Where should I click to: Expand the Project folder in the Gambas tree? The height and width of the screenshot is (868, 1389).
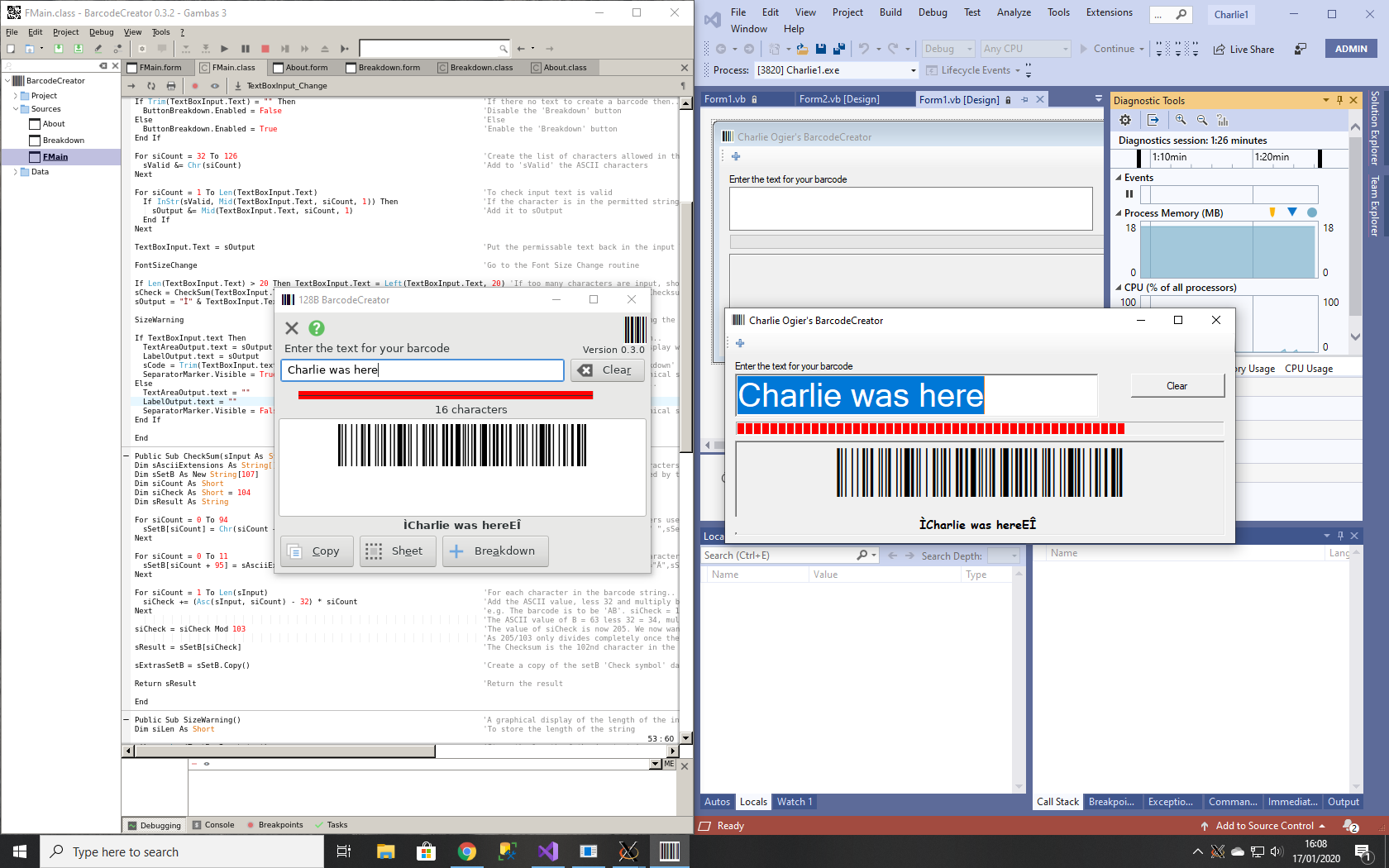(15, 96)
